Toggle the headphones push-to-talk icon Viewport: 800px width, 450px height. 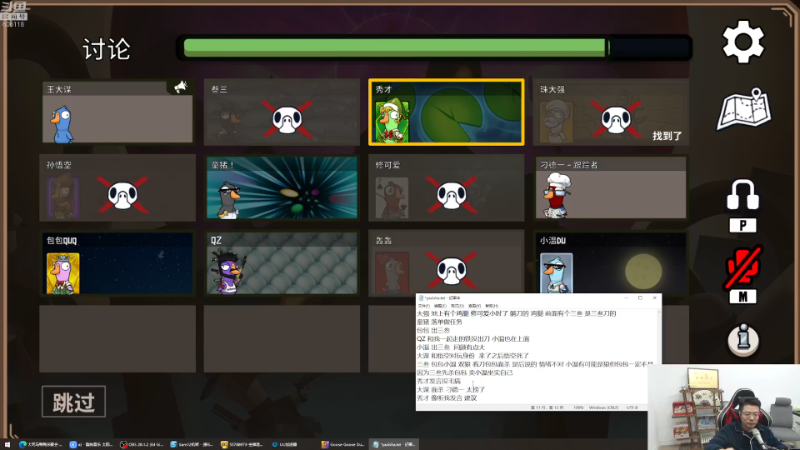tap(743, 194)
